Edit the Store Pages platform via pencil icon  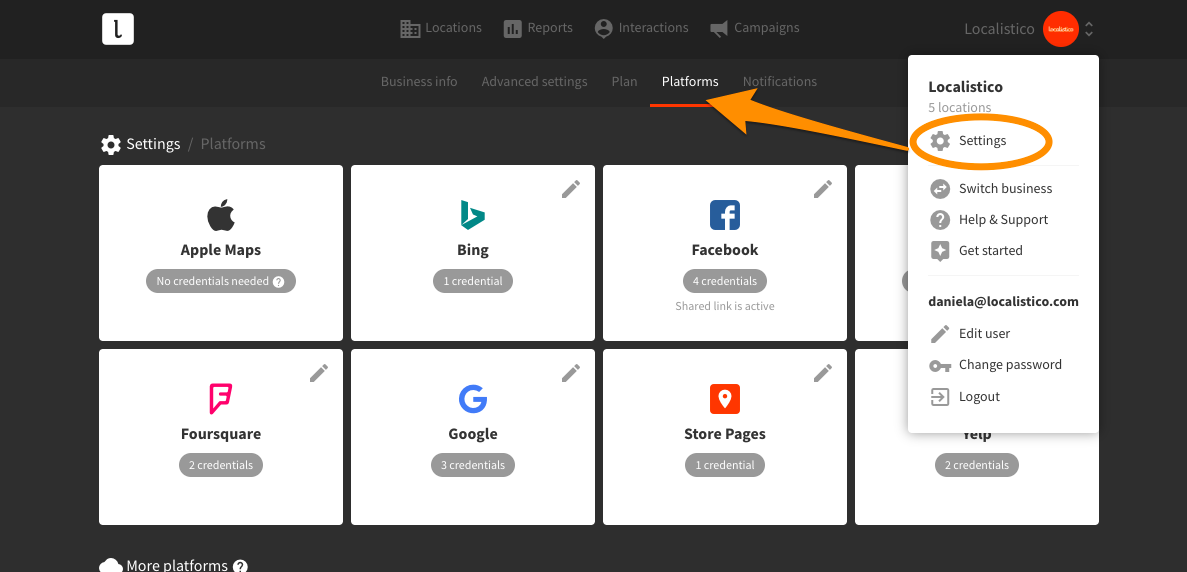(x=823, y=373)
